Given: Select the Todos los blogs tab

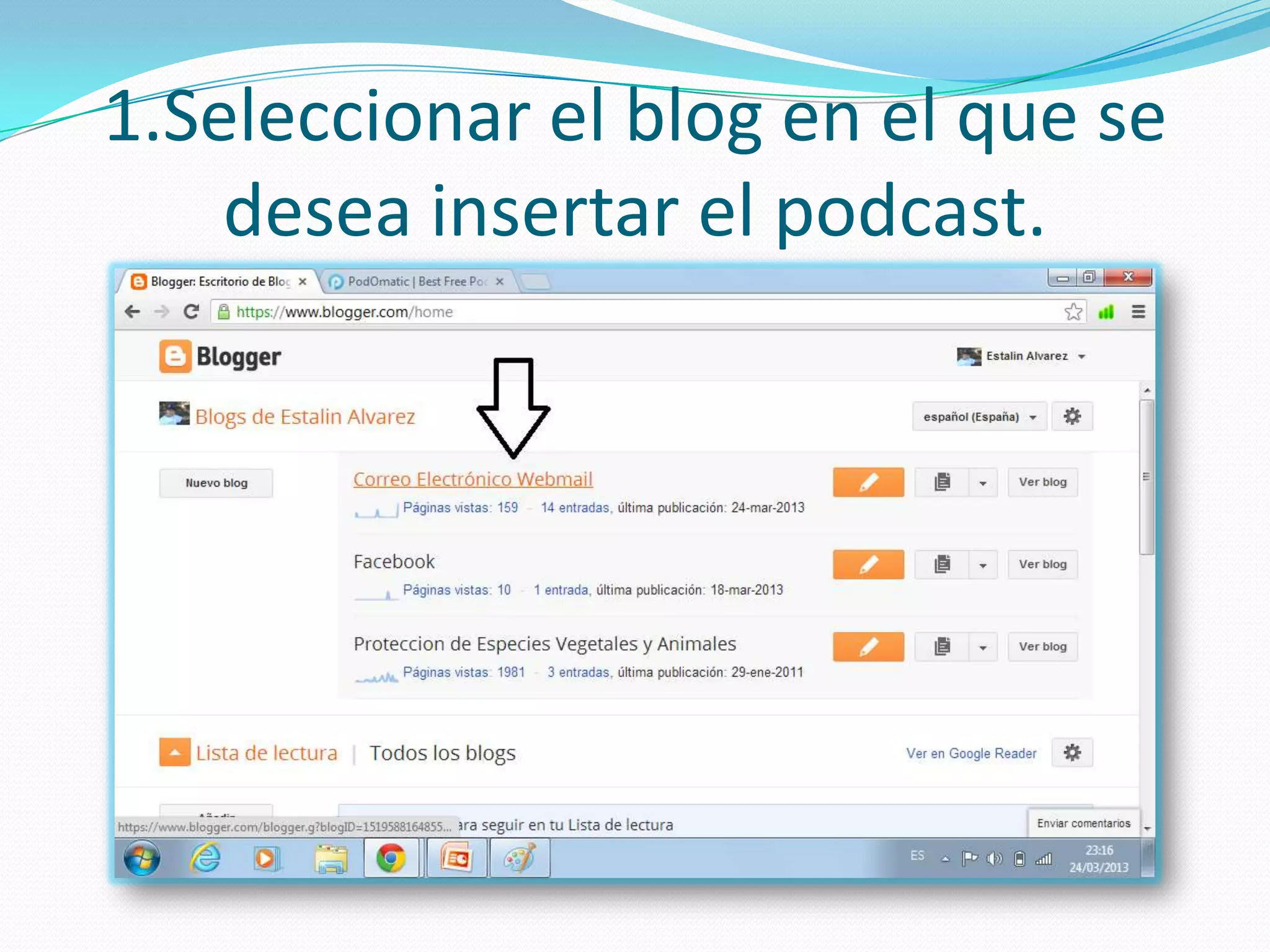Looking at the screenshot, I should click(442, 753).
